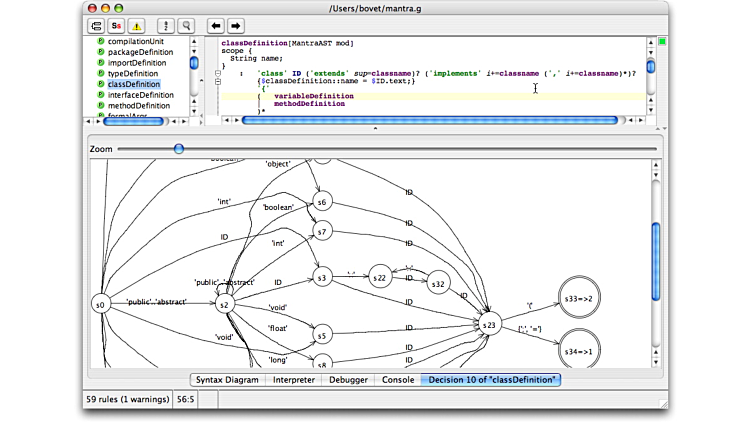Image resolution: width=752 pixels, height=423 pixels.
Task: Open the Debugger tab
Action: (x=349, y=380)
